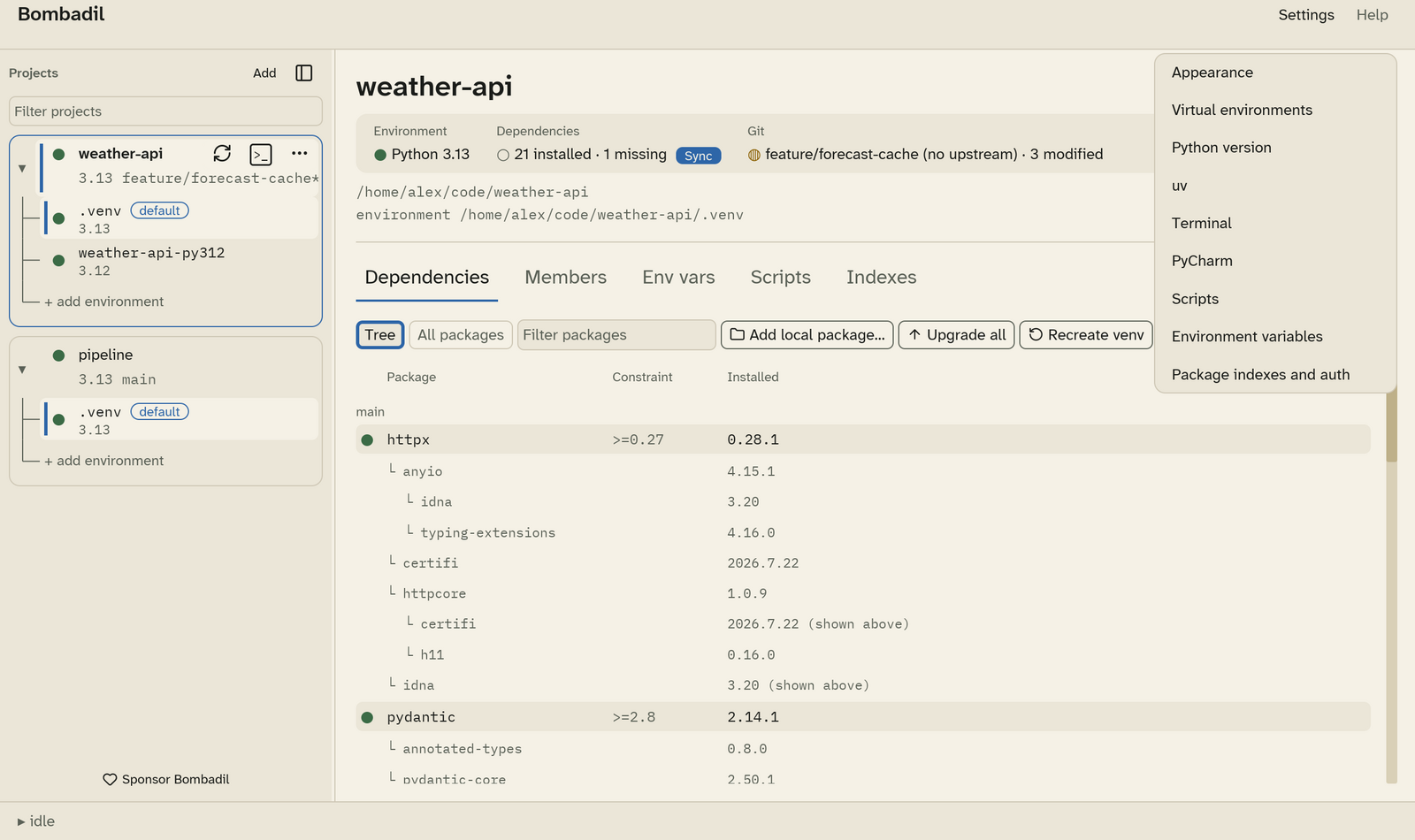Viewport: 1415px width, 840px height.
Task: Click Add in the Projects header
Action: pyautogui.click(x=264, y=73)
